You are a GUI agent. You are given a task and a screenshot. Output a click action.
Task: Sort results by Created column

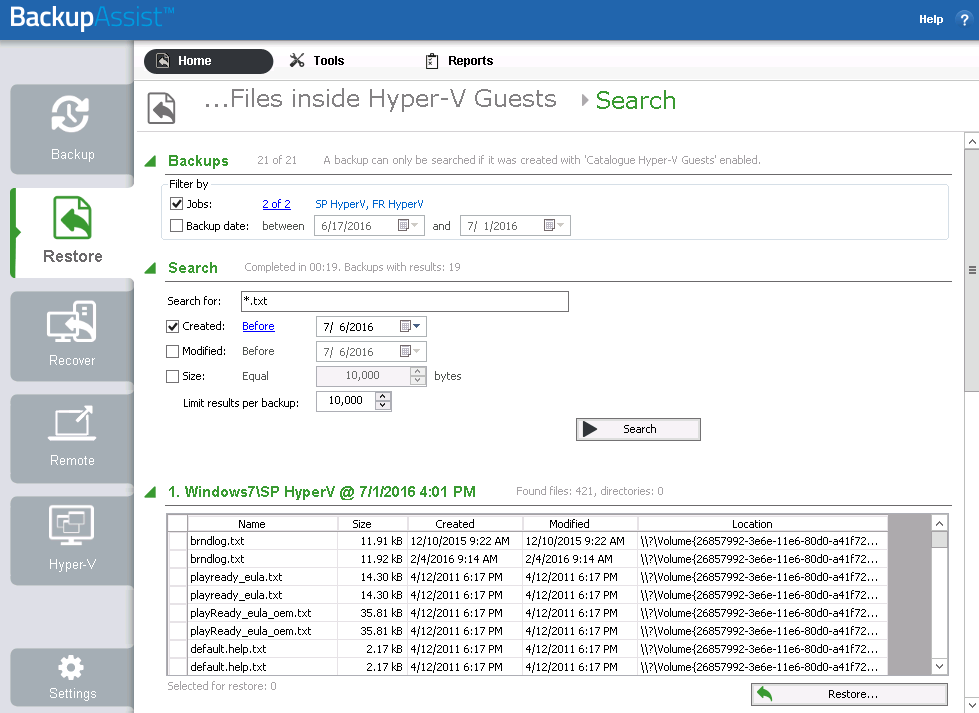pos(465,524)
